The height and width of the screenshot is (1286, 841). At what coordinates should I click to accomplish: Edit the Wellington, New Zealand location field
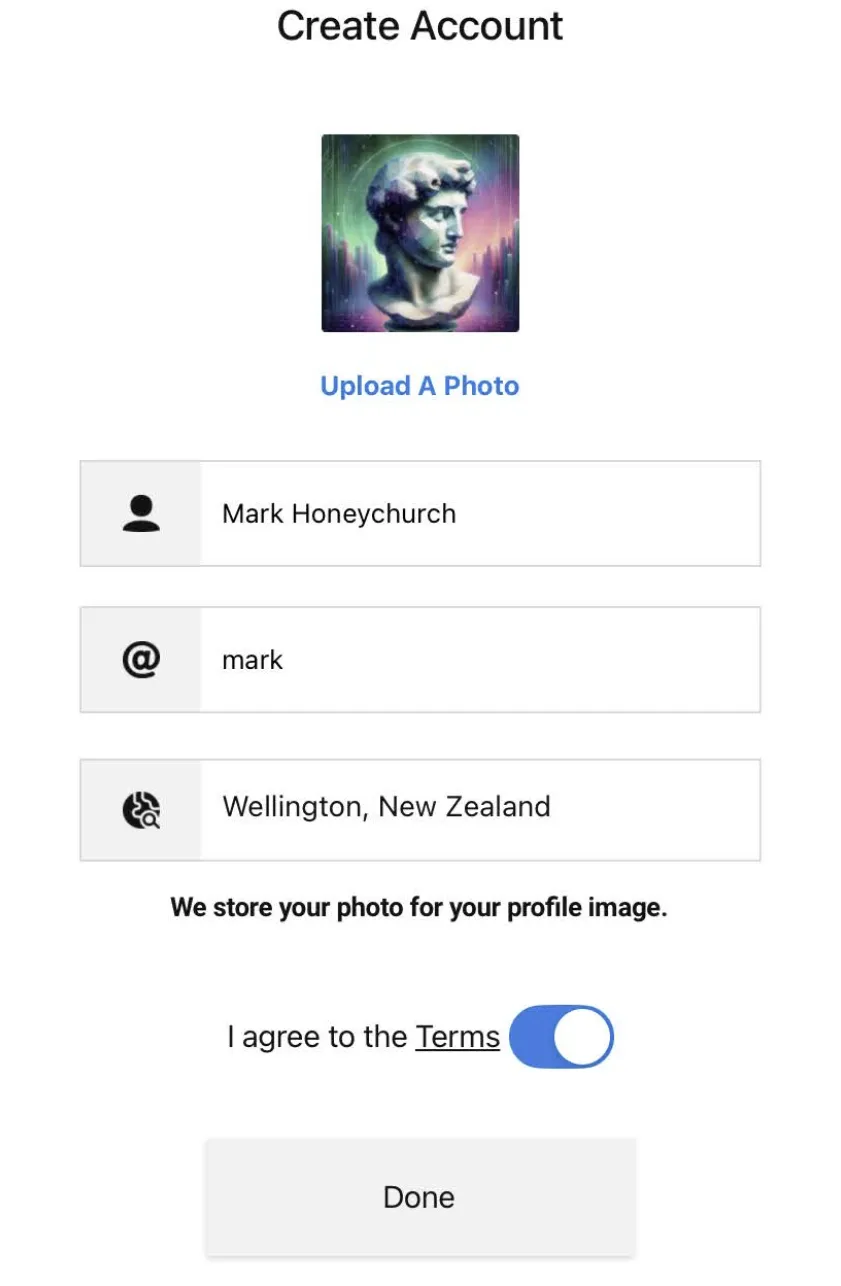pos(420,809)
